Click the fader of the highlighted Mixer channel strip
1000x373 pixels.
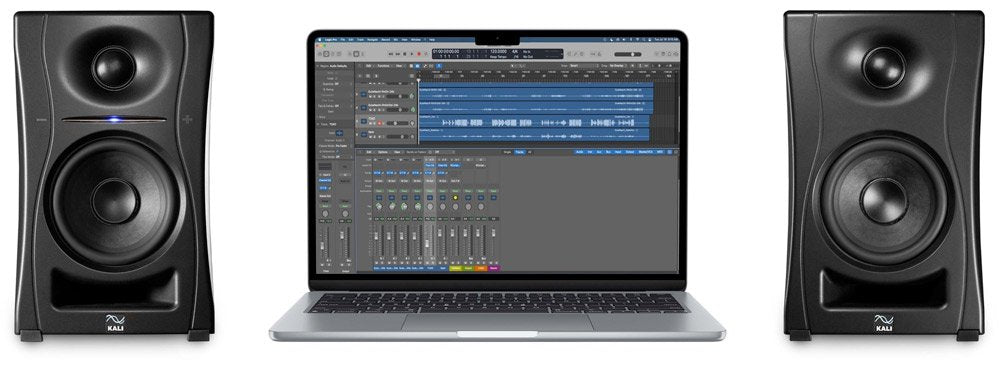427,243
